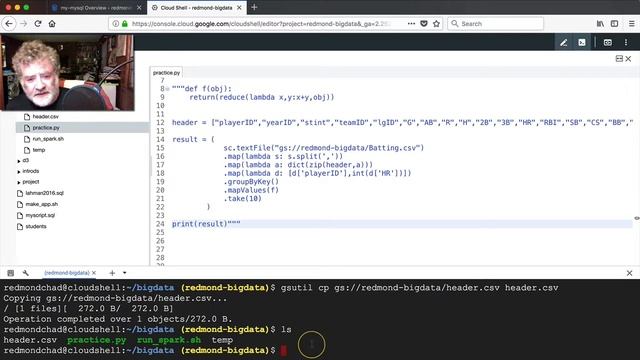Close the my-mysql Overview browser tab
The height and width of the screenshot is (360, 640).
tap(139, 8)
